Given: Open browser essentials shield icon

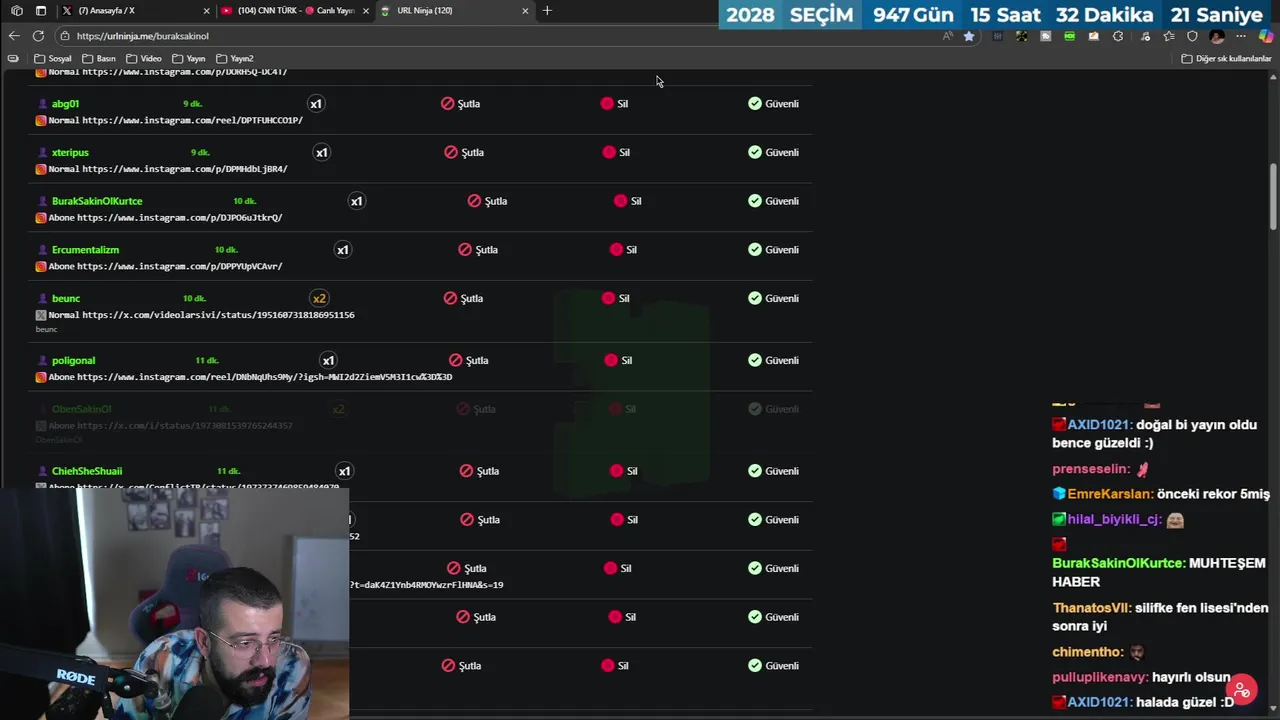Looking at the screenshot, I should (x=1192, y=36).
